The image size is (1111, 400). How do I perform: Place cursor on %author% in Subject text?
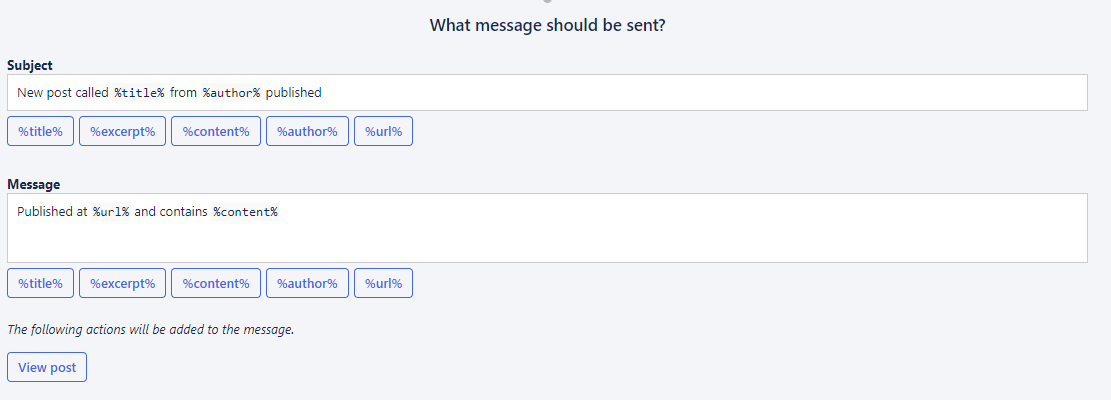click(x=231, y=93)
